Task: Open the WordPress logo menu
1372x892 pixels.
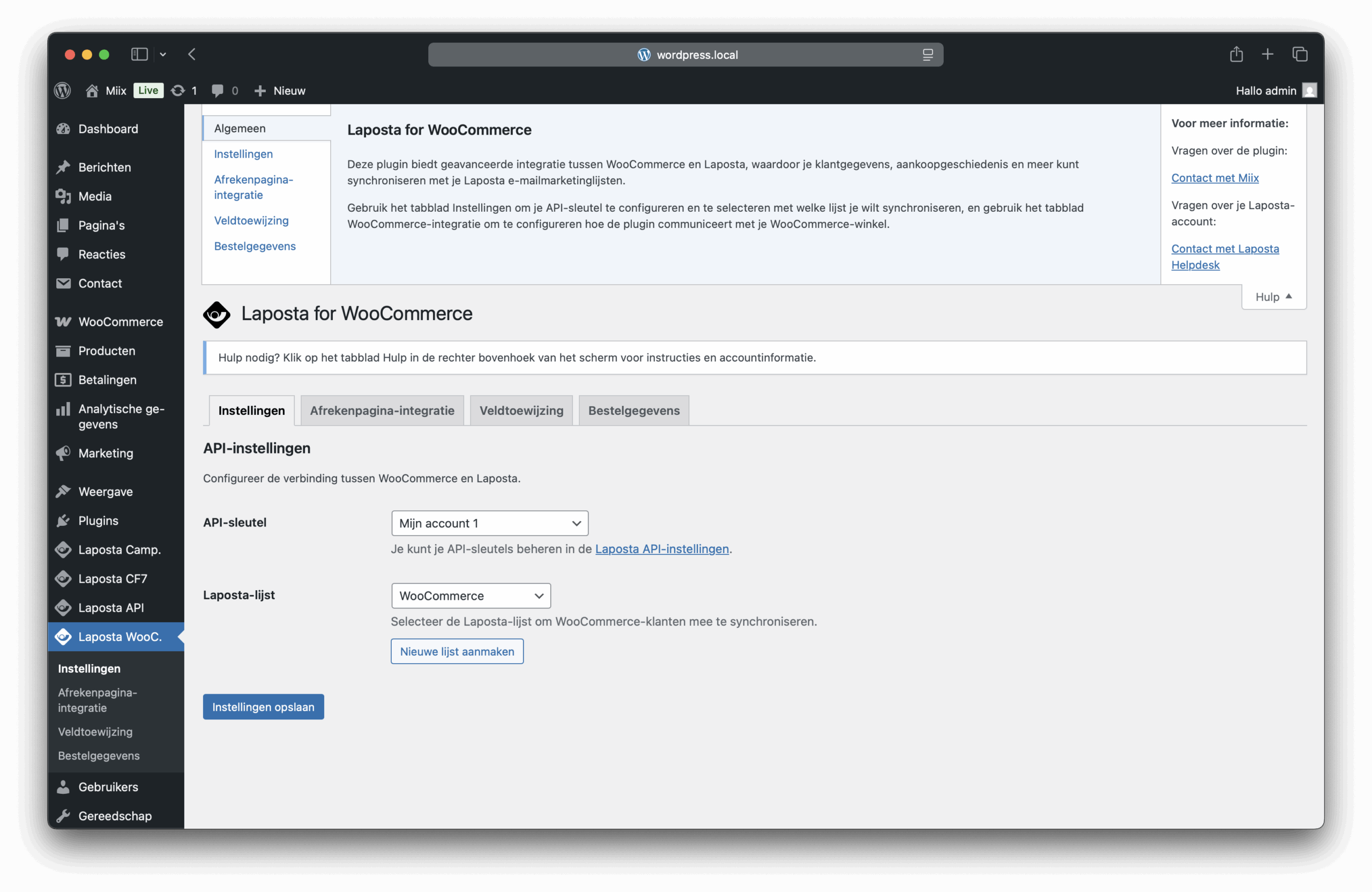Action: click(x=62, y=91)
